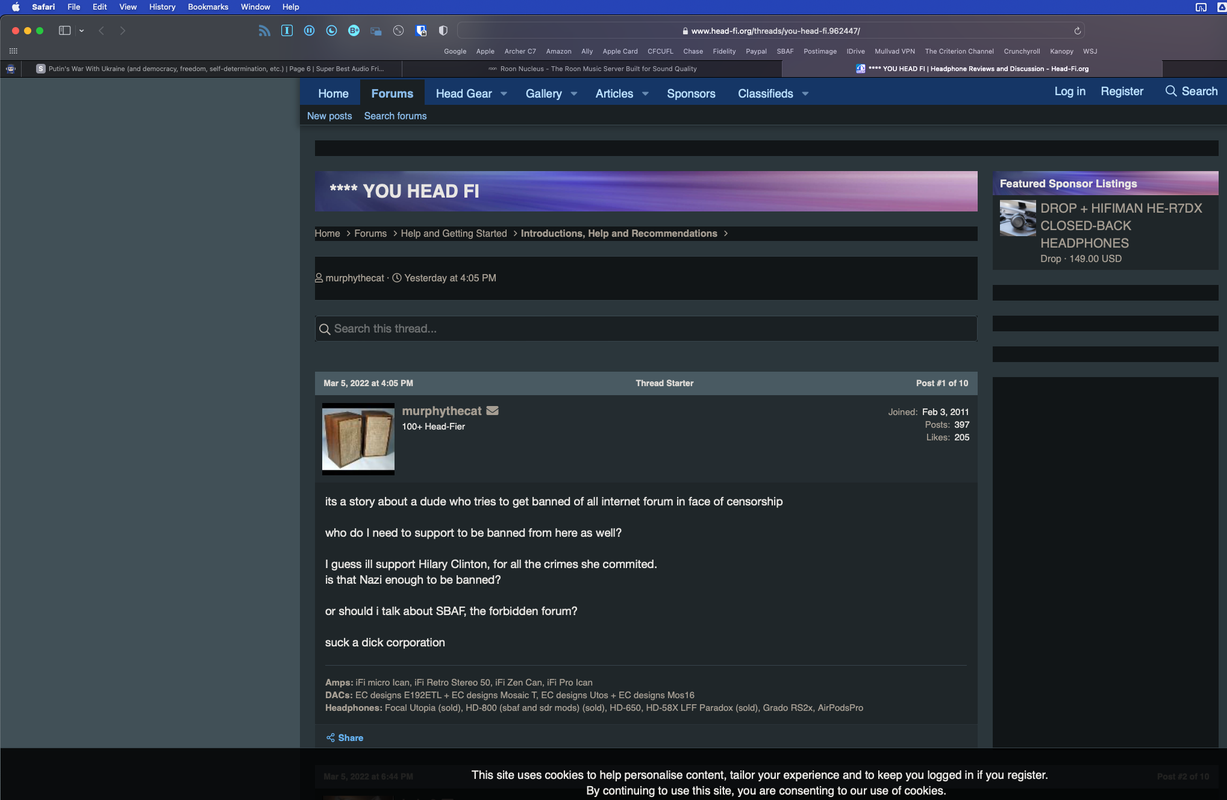Viewport: 1227px width, 800px height.
Task: Switch to the Roon Nucleus tab
Action: point(592,69)
